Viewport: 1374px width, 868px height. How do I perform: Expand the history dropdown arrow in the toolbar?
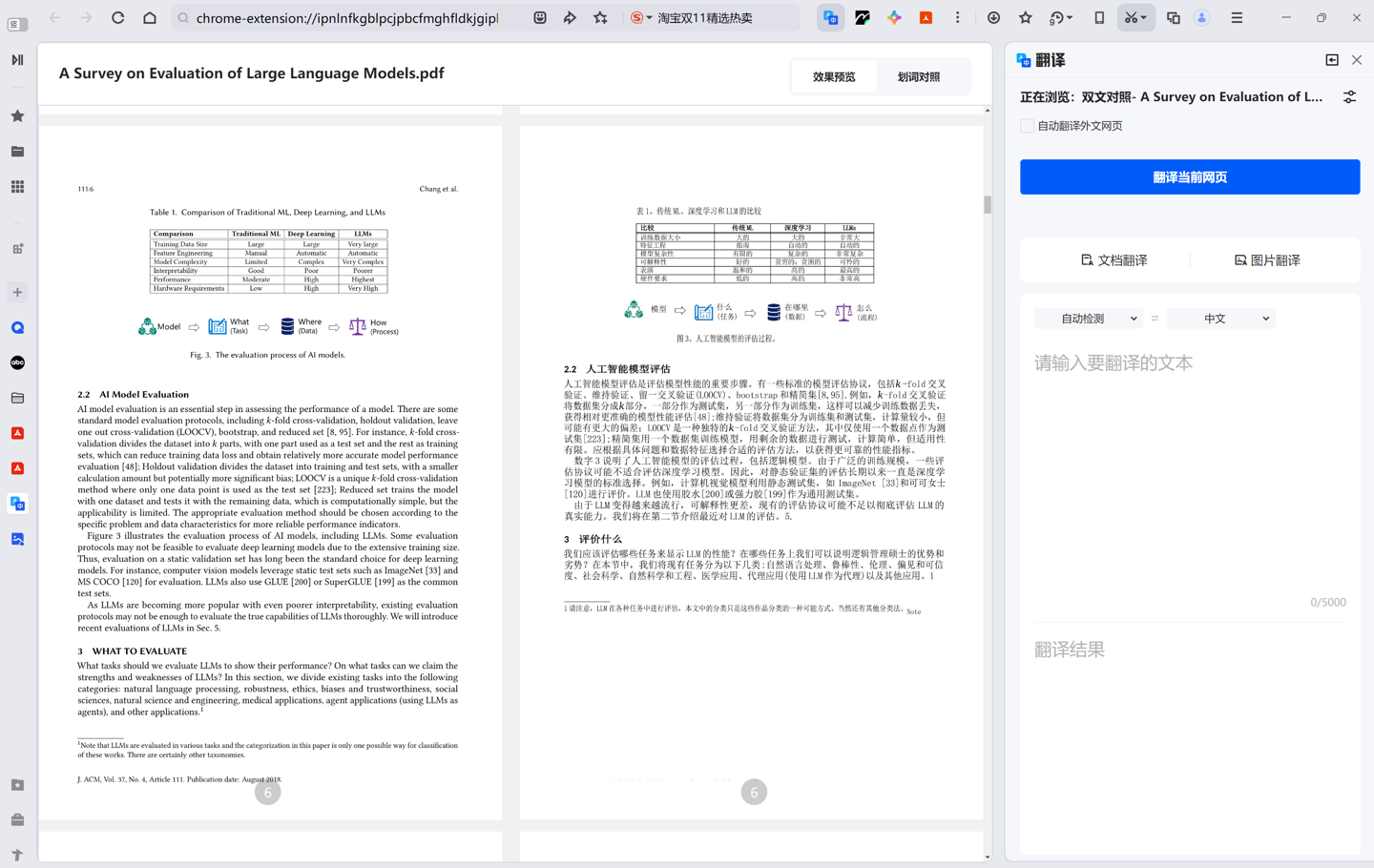coord(1070,18)
